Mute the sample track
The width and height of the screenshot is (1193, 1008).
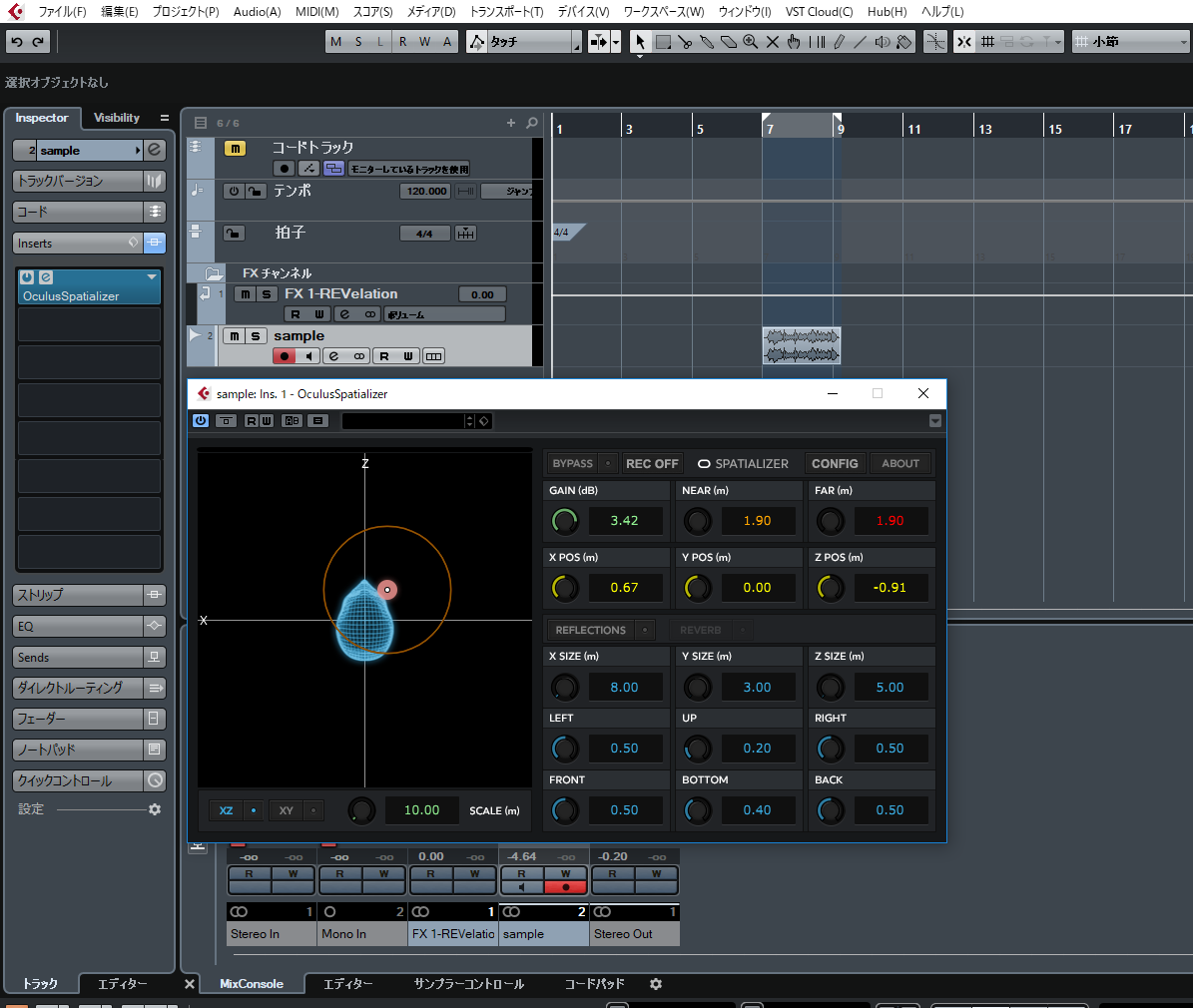(x=235, y=335)
